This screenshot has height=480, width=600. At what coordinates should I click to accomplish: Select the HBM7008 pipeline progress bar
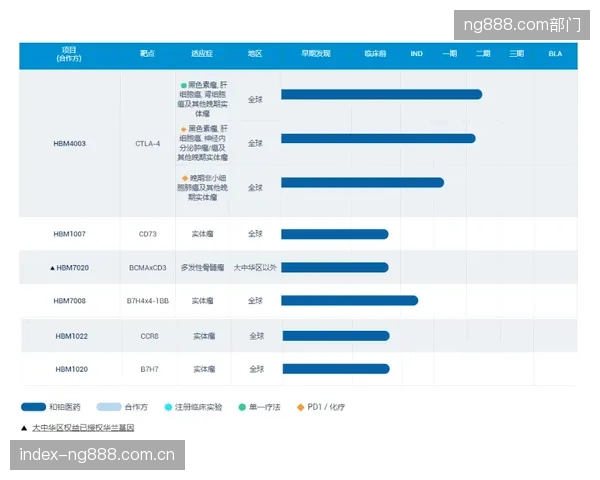coord(350,300)
